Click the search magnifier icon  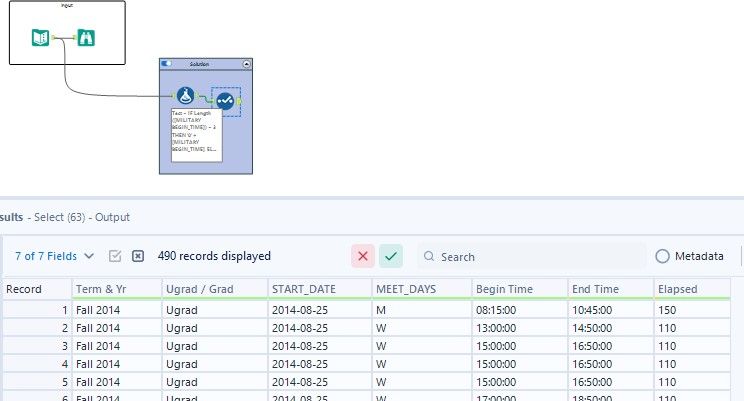pos(429,256)
